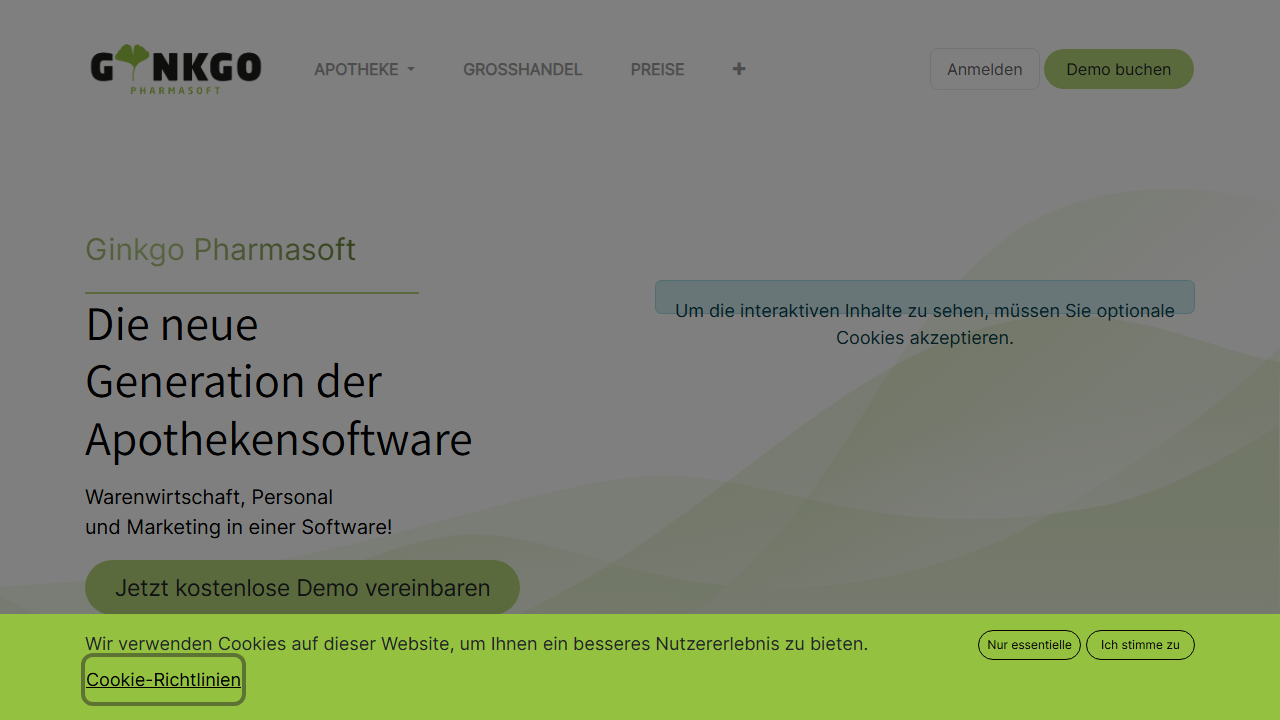1280x720 pixels.
Task: Click the Demo buchen button
Action: pyautogui.click(x=1118, y=69)
